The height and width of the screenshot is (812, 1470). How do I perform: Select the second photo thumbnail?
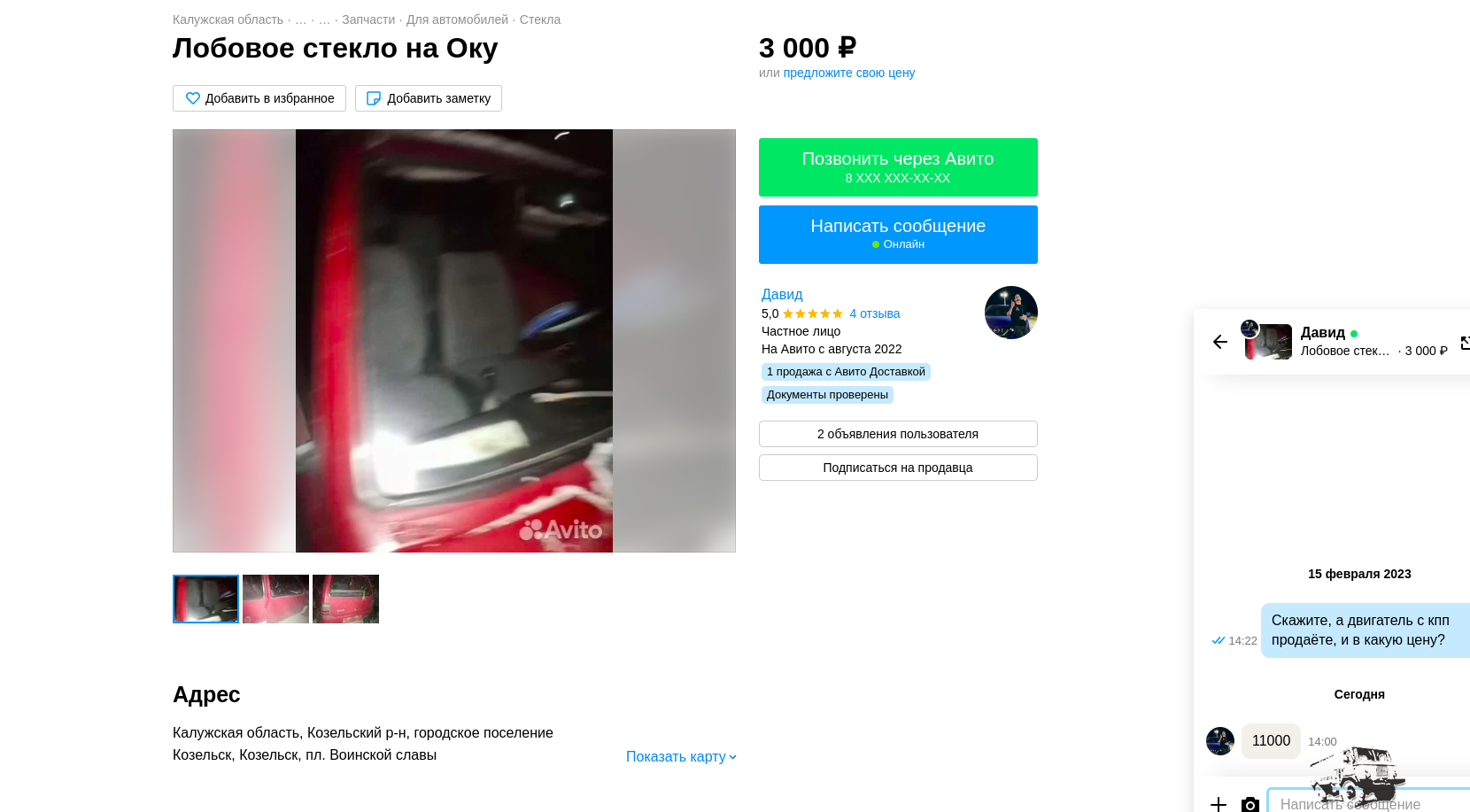coord(275,599)
